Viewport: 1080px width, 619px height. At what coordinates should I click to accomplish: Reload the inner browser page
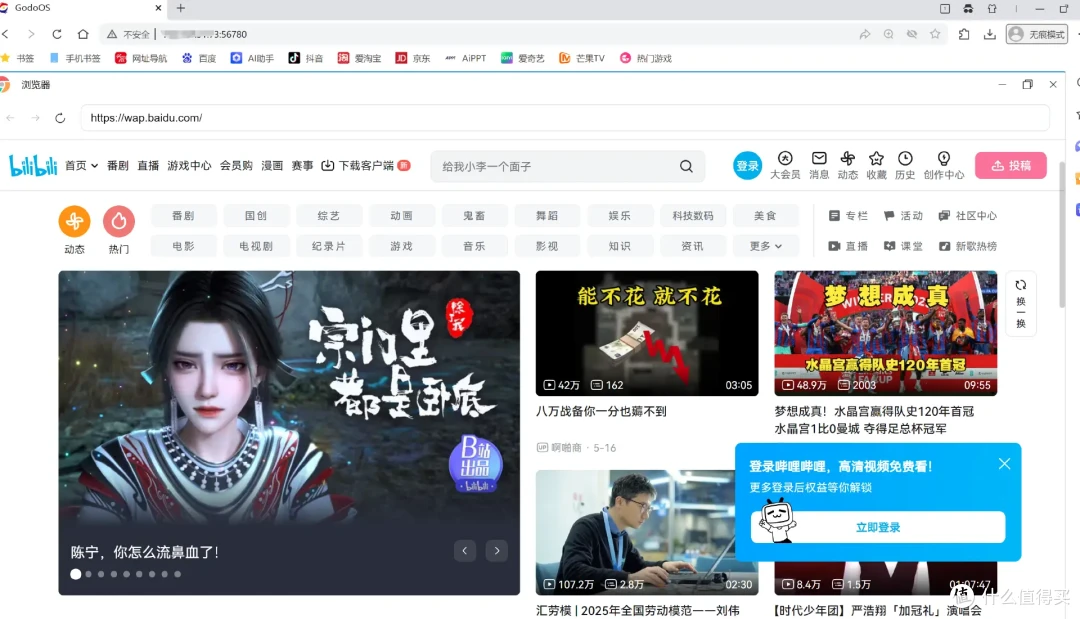pos(60,118)
